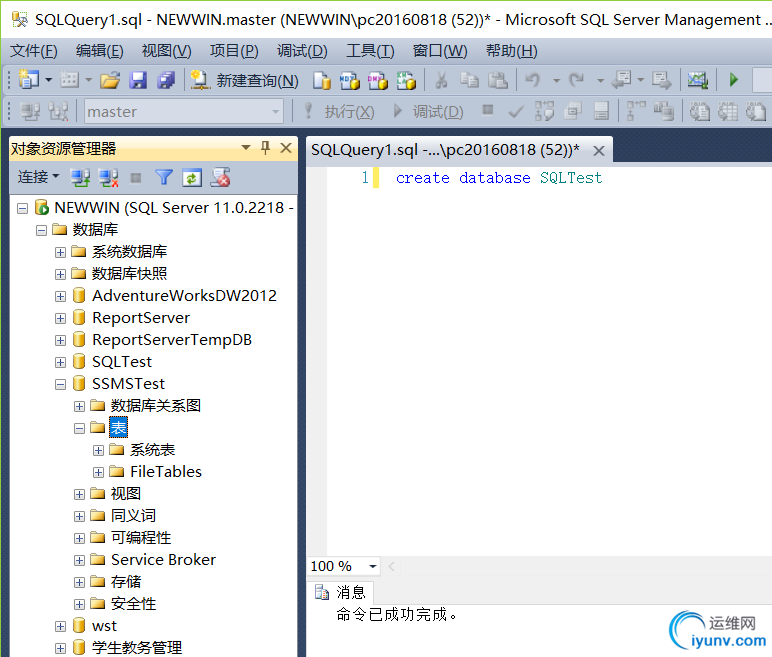Click 执行(X) execute button
Image resolution: width=772 pixels, height=657 pixels.
click(x=340, y=112)
